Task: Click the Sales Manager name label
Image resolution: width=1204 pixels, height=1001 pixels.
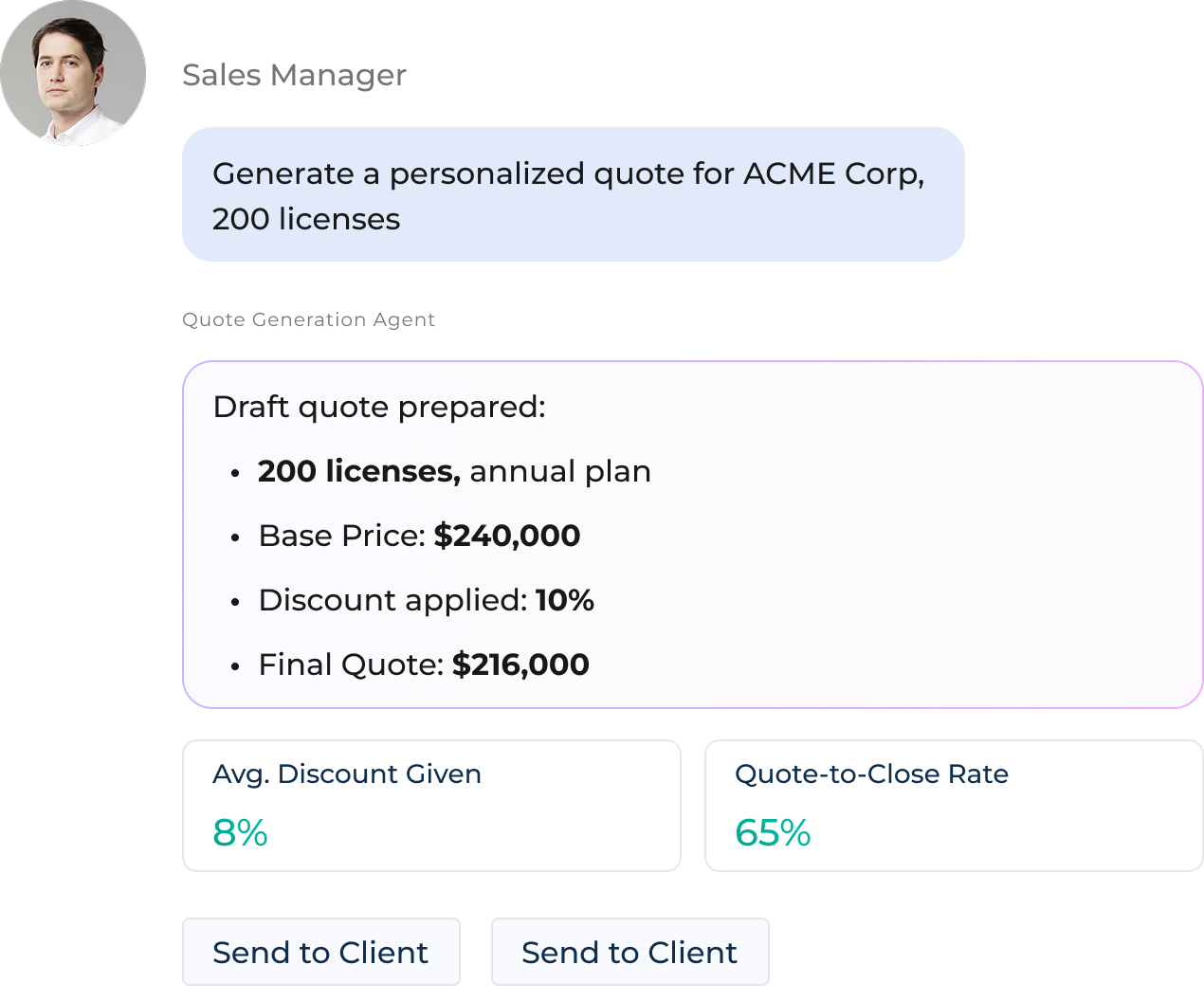Action: [294, 75]
